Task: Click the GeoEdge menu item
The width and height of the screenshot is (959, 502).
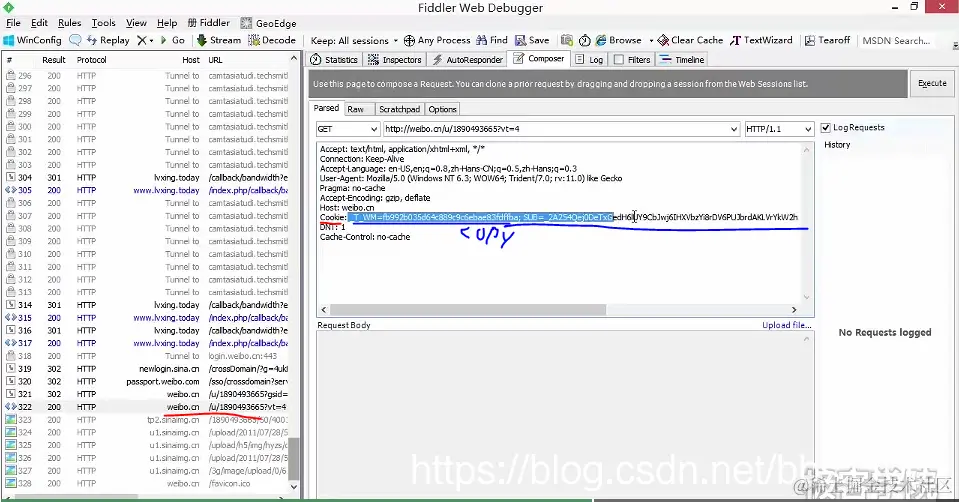Action: 268,23
